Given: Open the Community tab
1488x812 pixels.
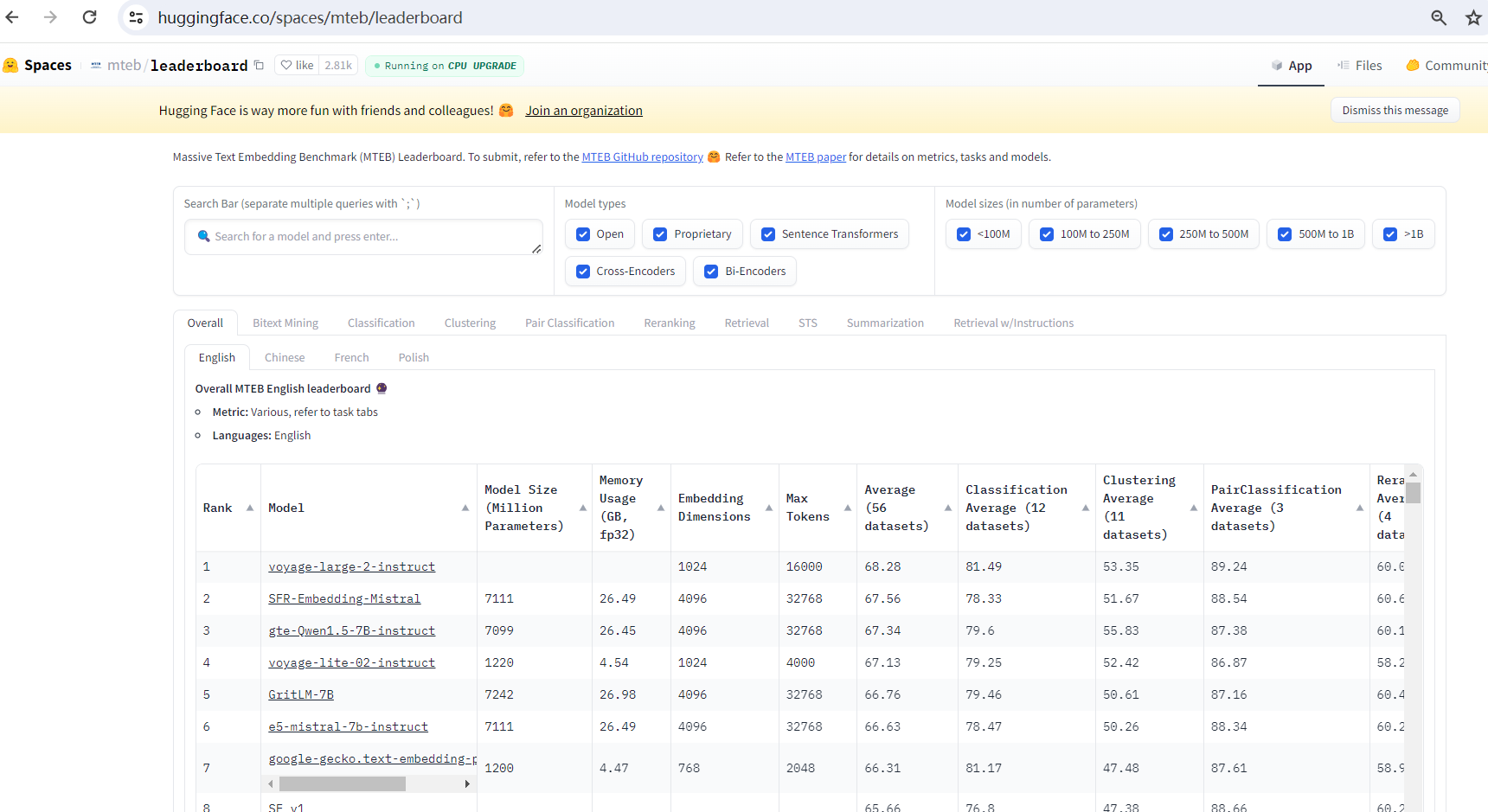Looking at the screenshot, I should coord(1446,66).
